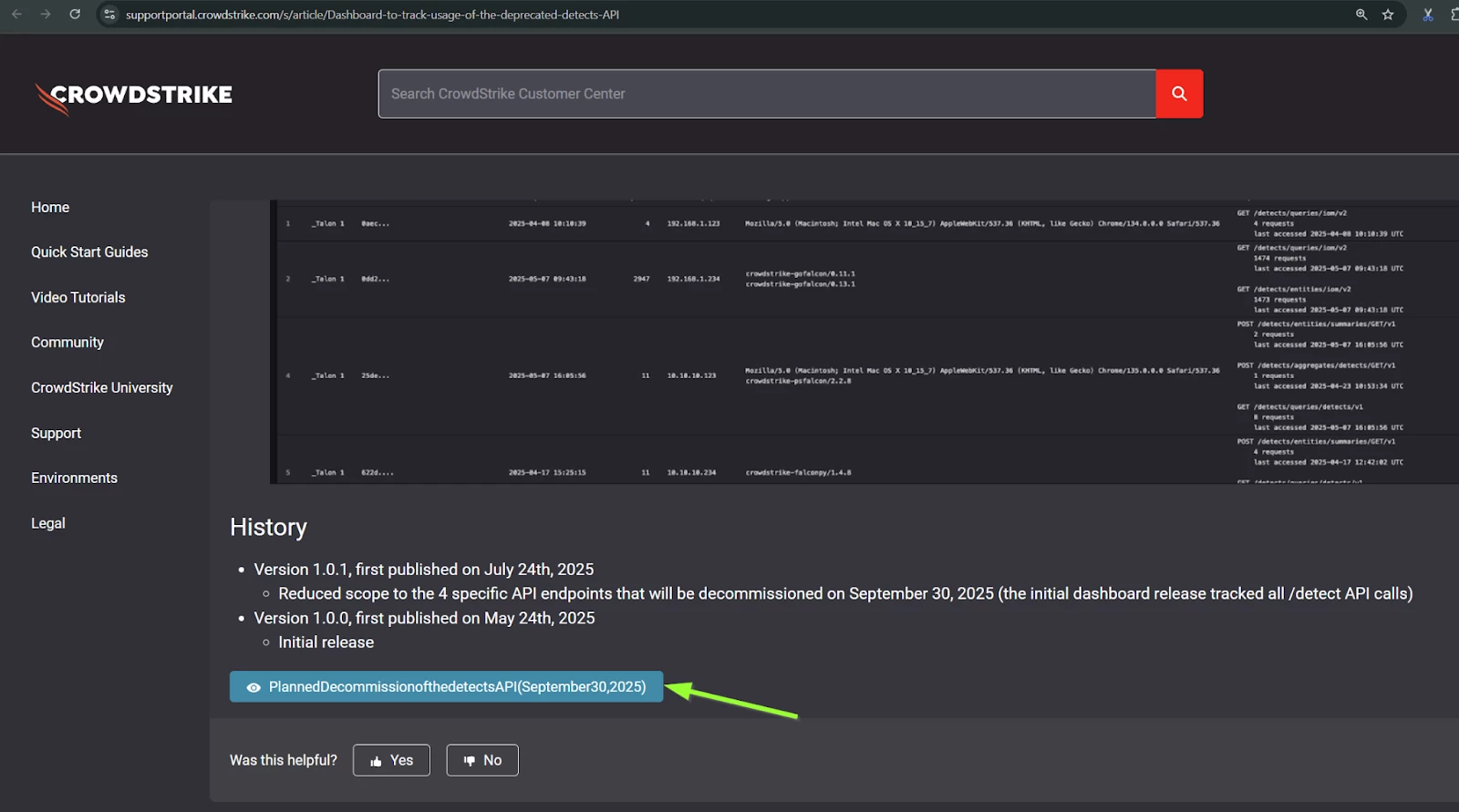The width and height of the screenshot is (1459, 812).
Task: Click the red search magnifier button
Action: [x=1179, y=94]
